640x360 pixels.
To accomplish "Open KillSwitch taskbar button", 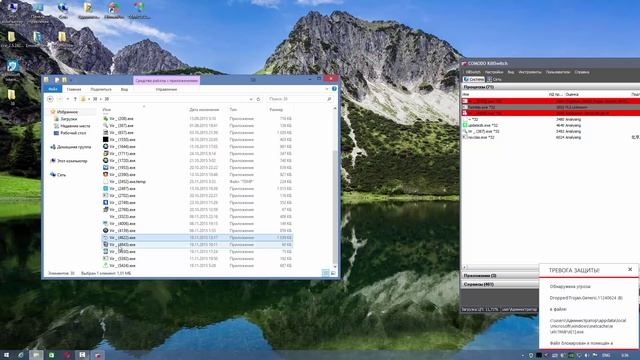I will [98, 355].
